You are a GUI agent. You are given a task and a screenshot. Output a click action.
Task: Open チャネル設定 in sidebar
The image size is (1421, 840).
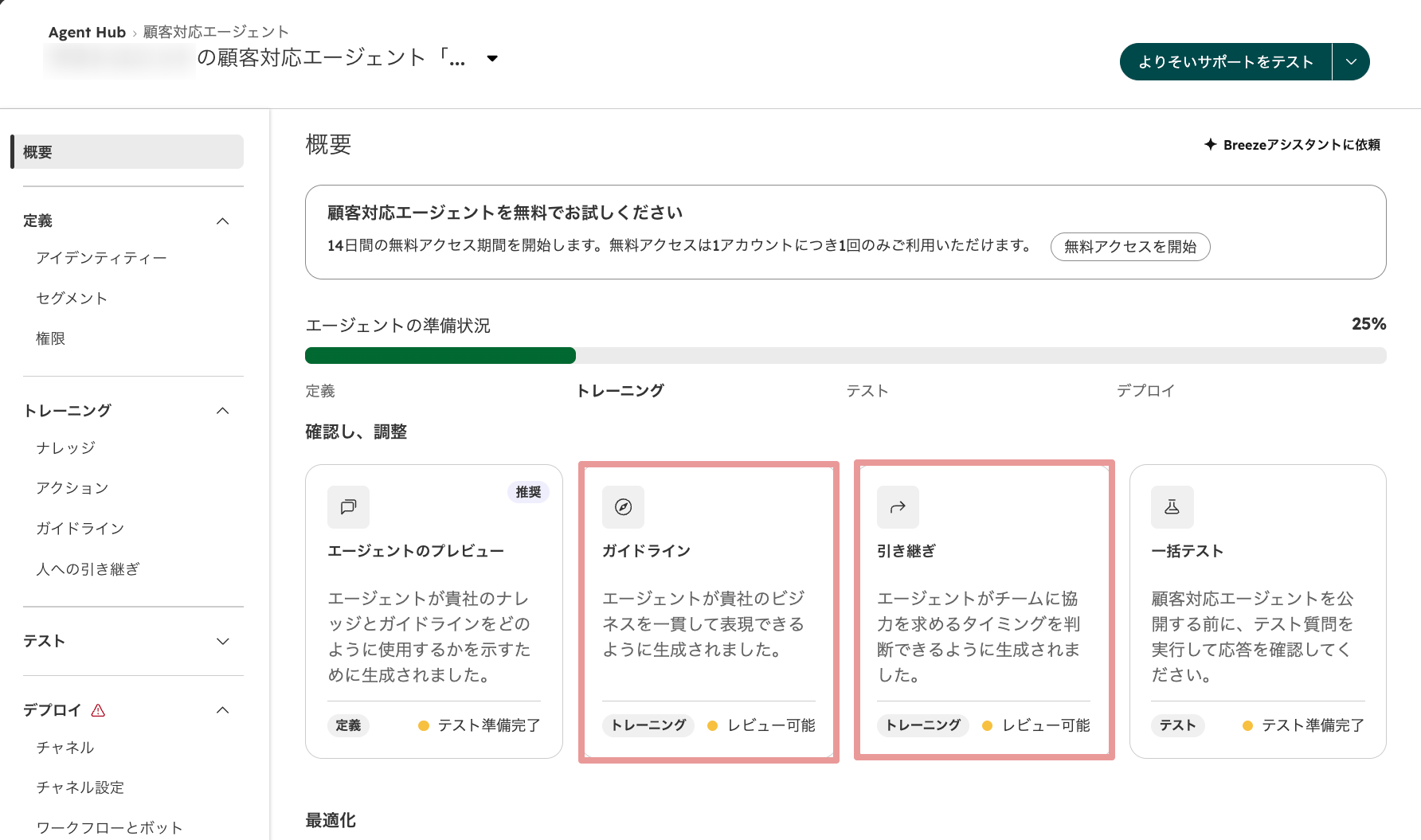click(80, 787)
